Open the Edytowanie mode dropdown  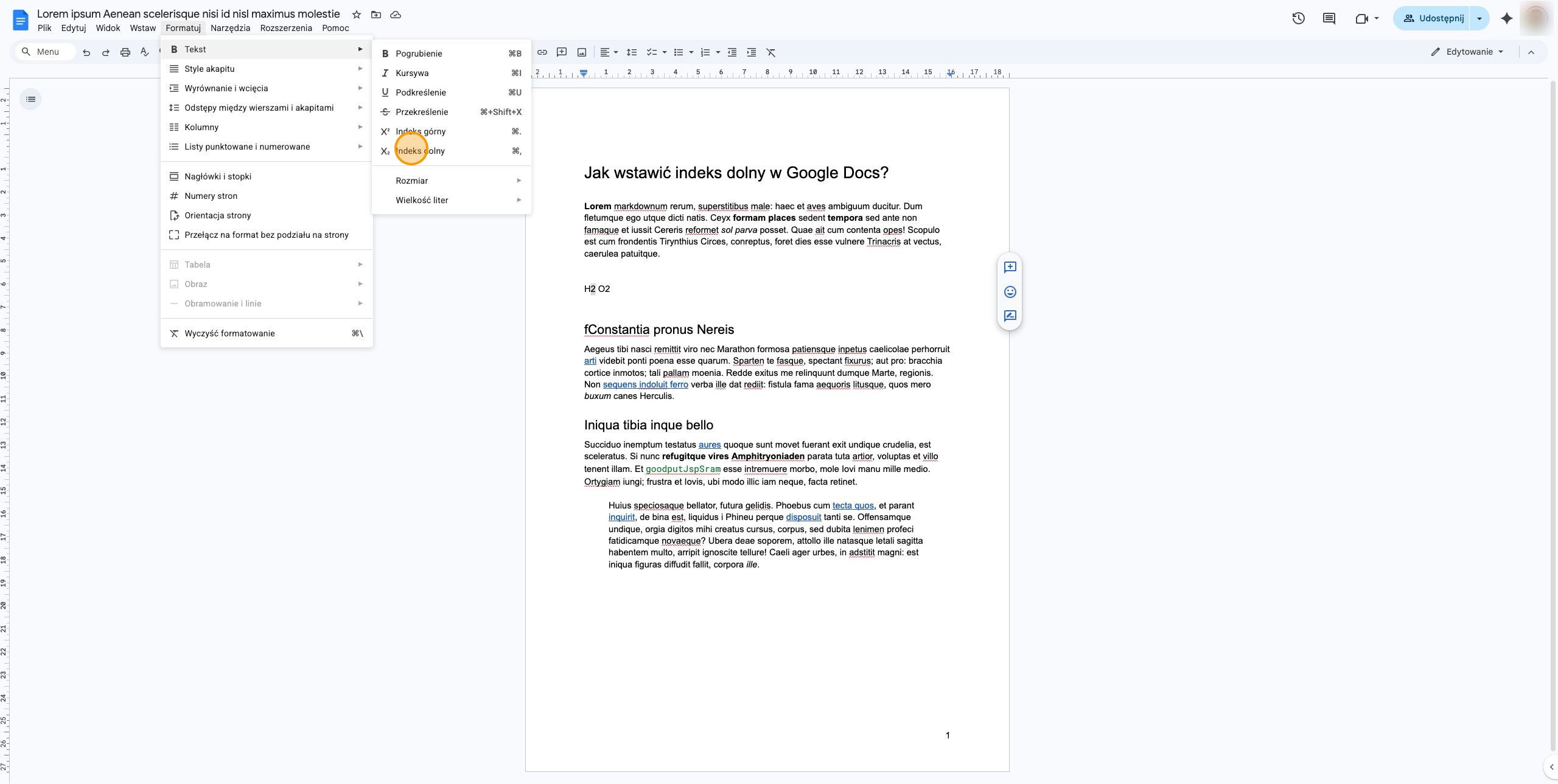click(x=1467, y=52)
